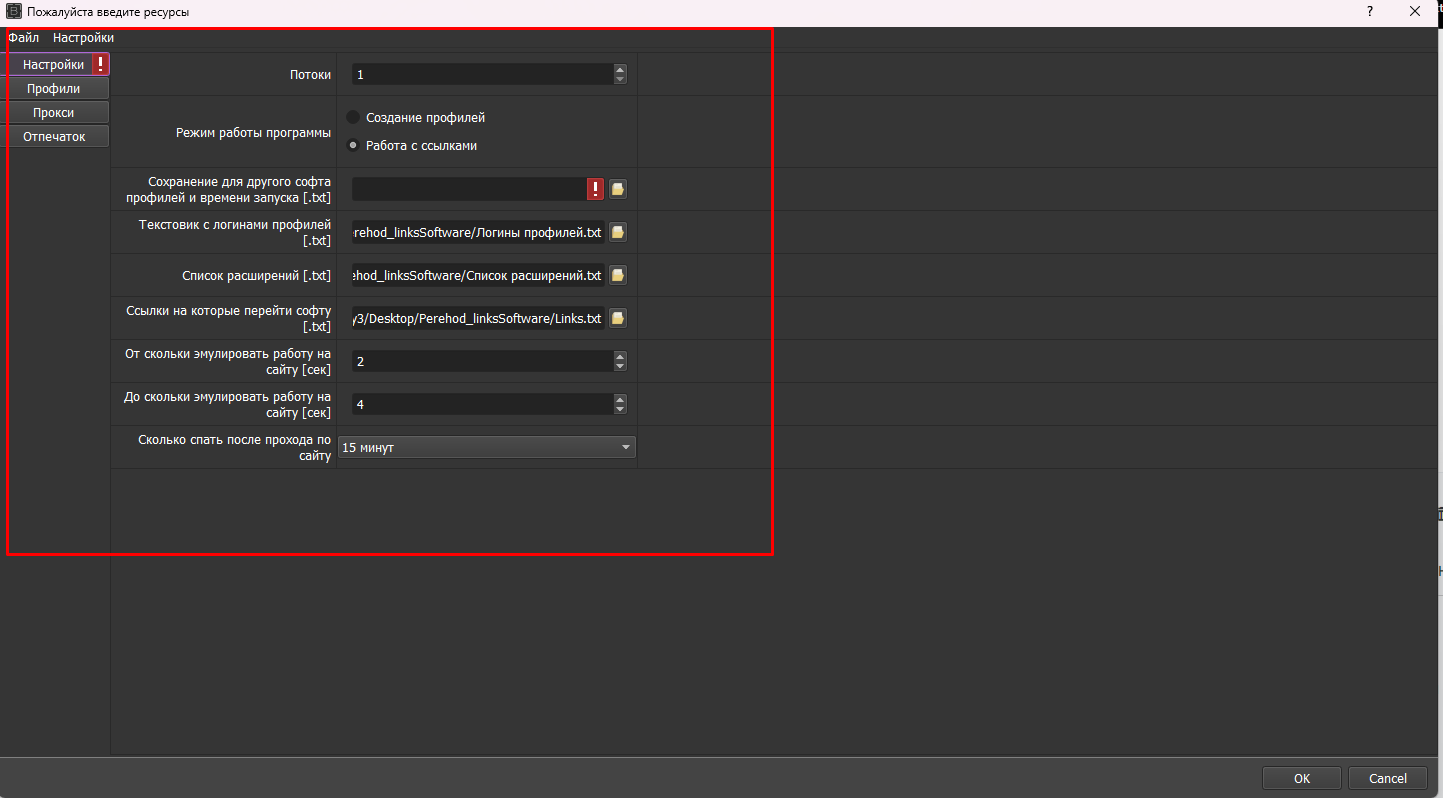The image size is (1443, 798).
Task: Click folder browse icon for Links.txt
Action: [618, 318]
